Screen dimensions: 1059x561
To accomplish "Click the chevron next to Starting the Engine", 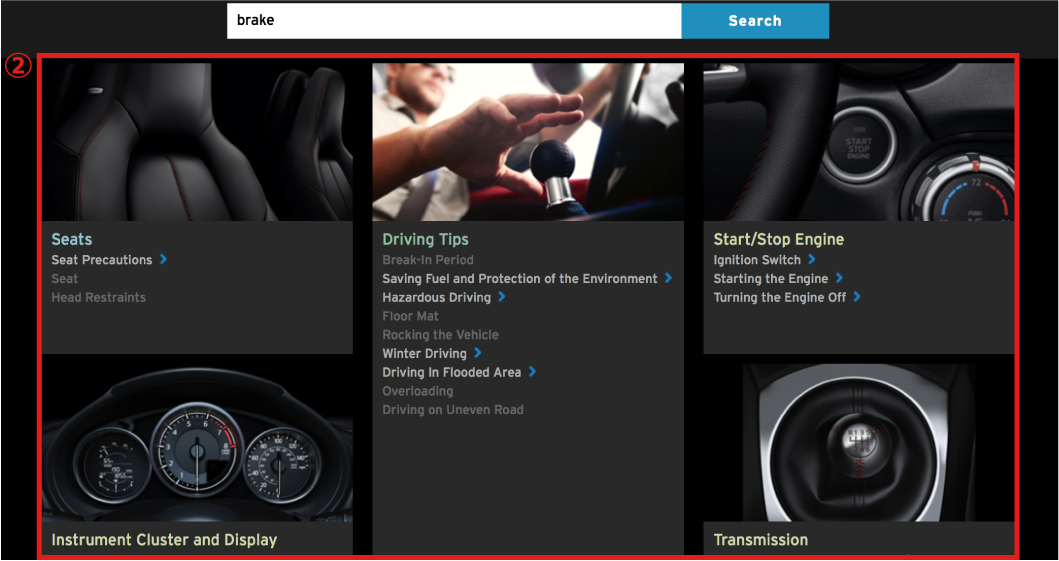I will (x=839, y=278).
